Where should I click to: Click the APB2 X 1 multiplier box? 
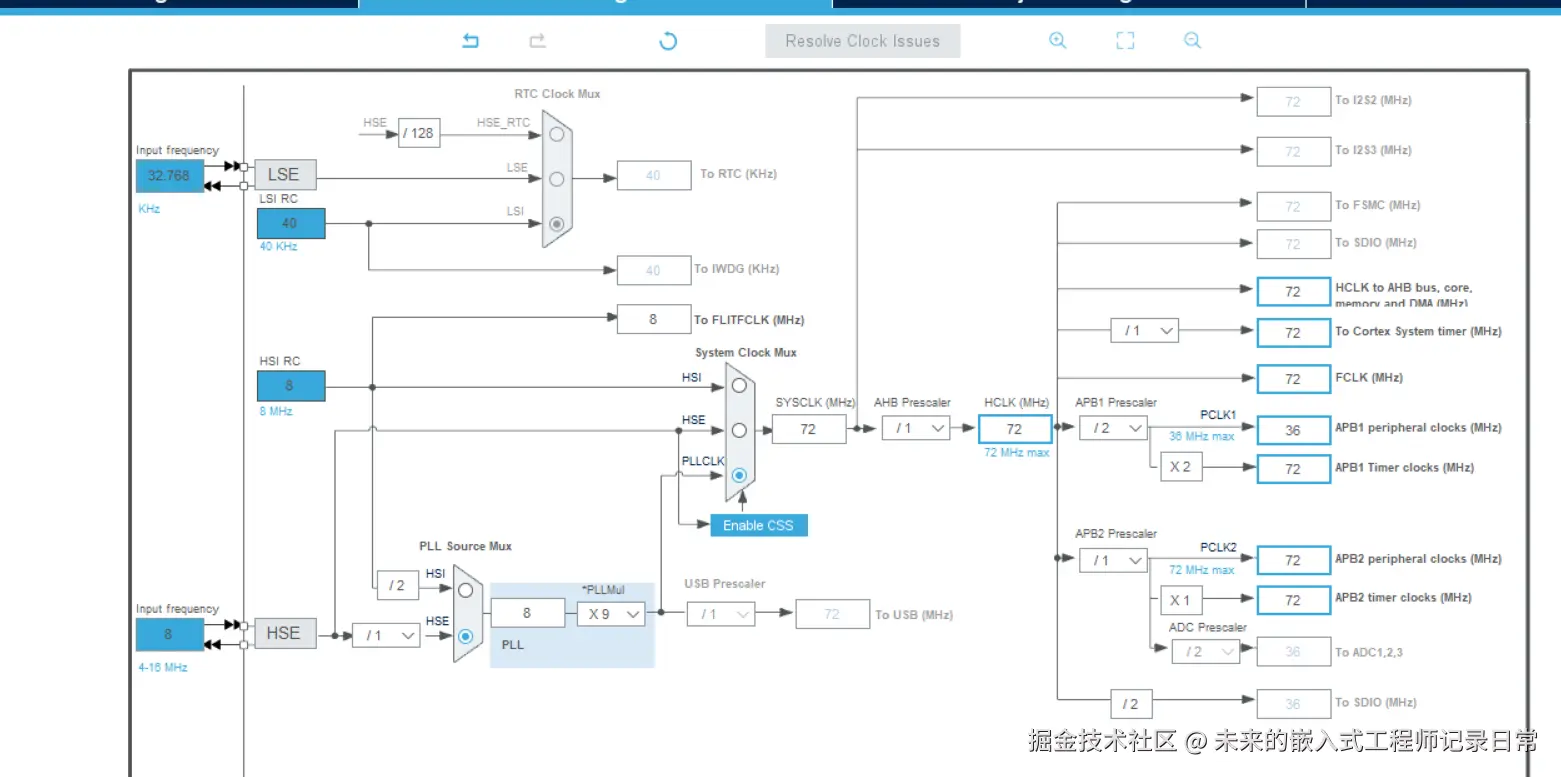tap(1181, 601)
